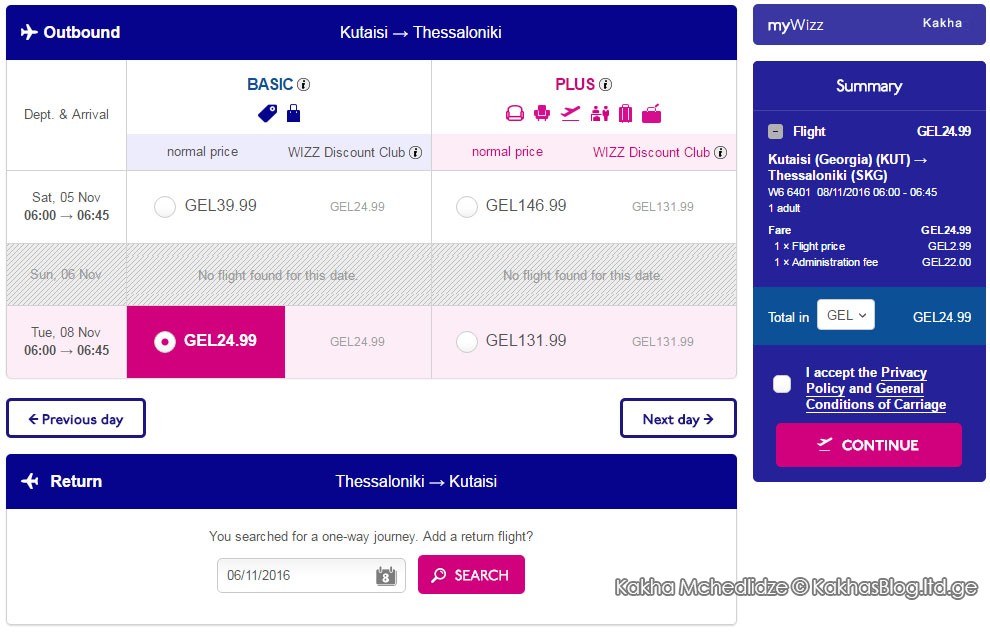Select the GEL146.99 Plus fare on 05 Nov

(x=467, y=206)
